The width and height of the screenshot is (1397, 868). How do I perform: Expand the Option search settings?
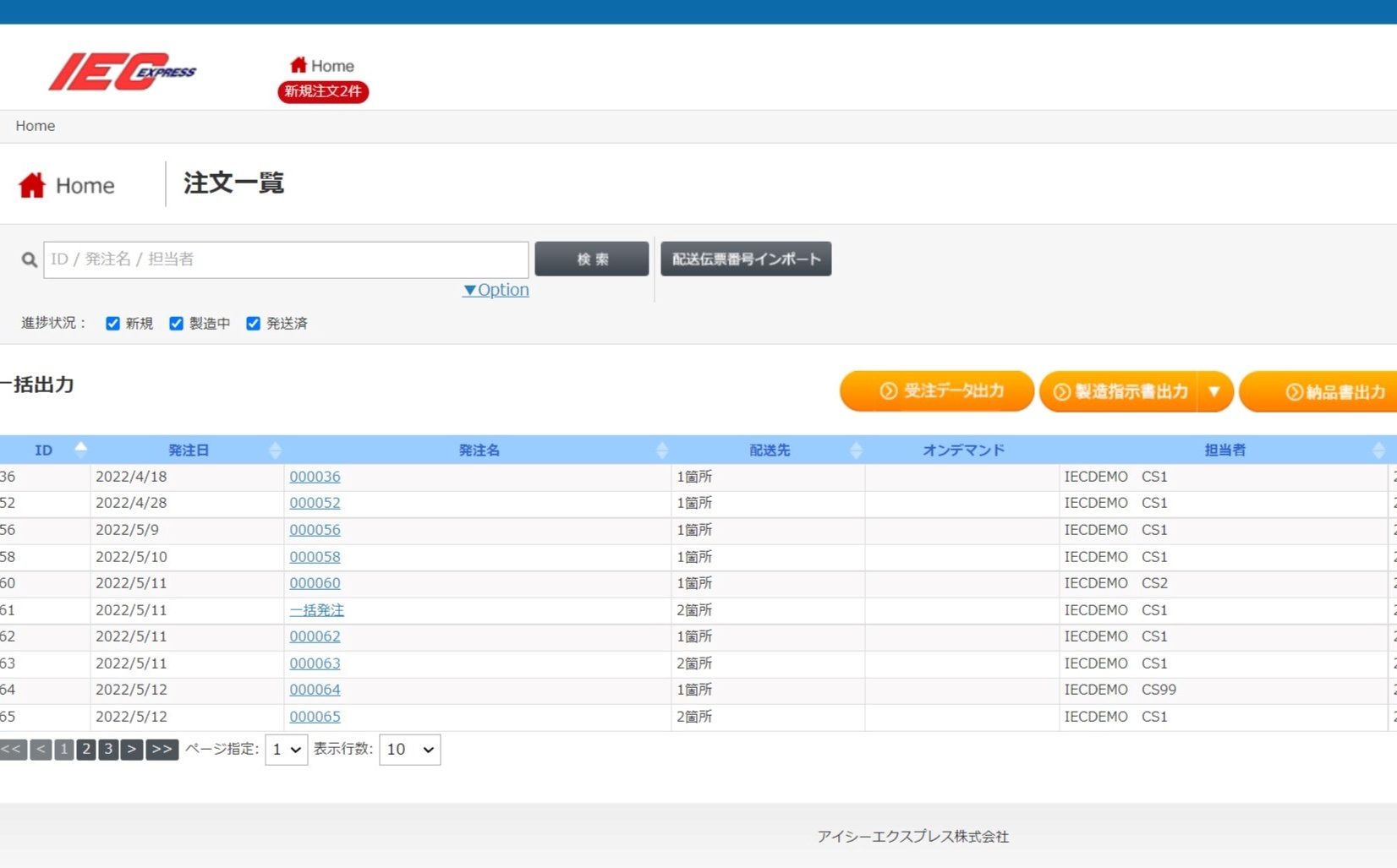(x=496, y=290)
